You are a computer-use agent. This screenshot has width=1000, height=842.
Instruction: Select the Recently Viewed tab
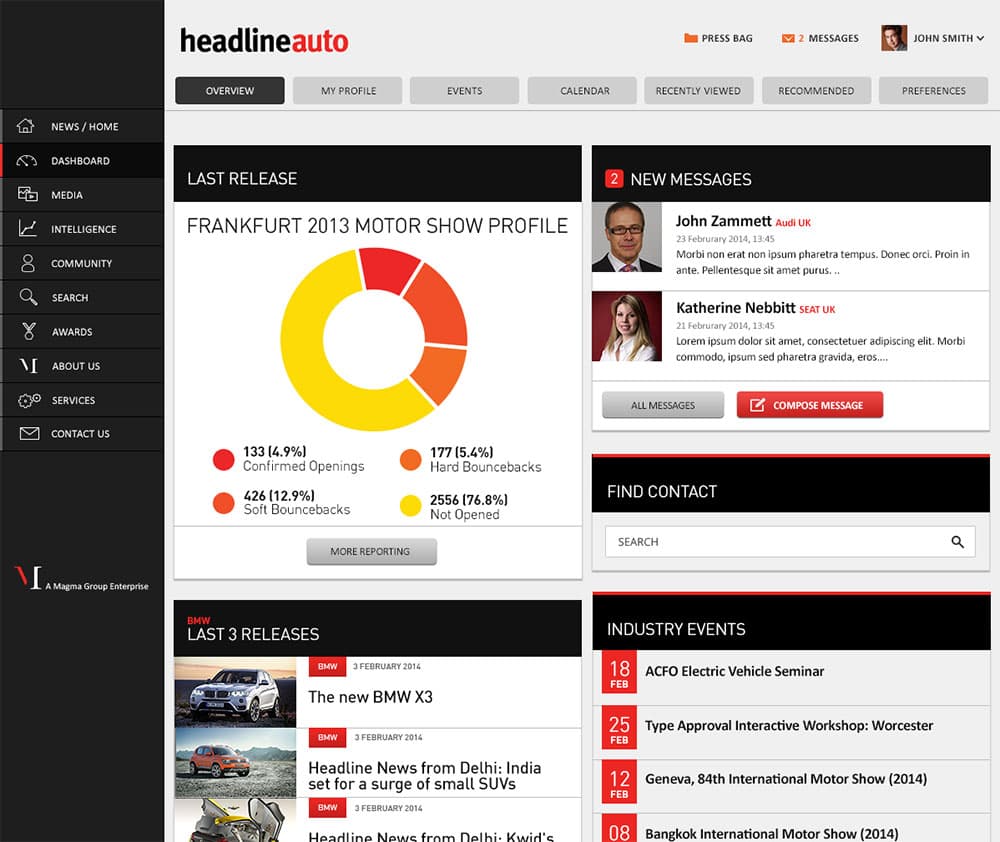pos(699,90)
